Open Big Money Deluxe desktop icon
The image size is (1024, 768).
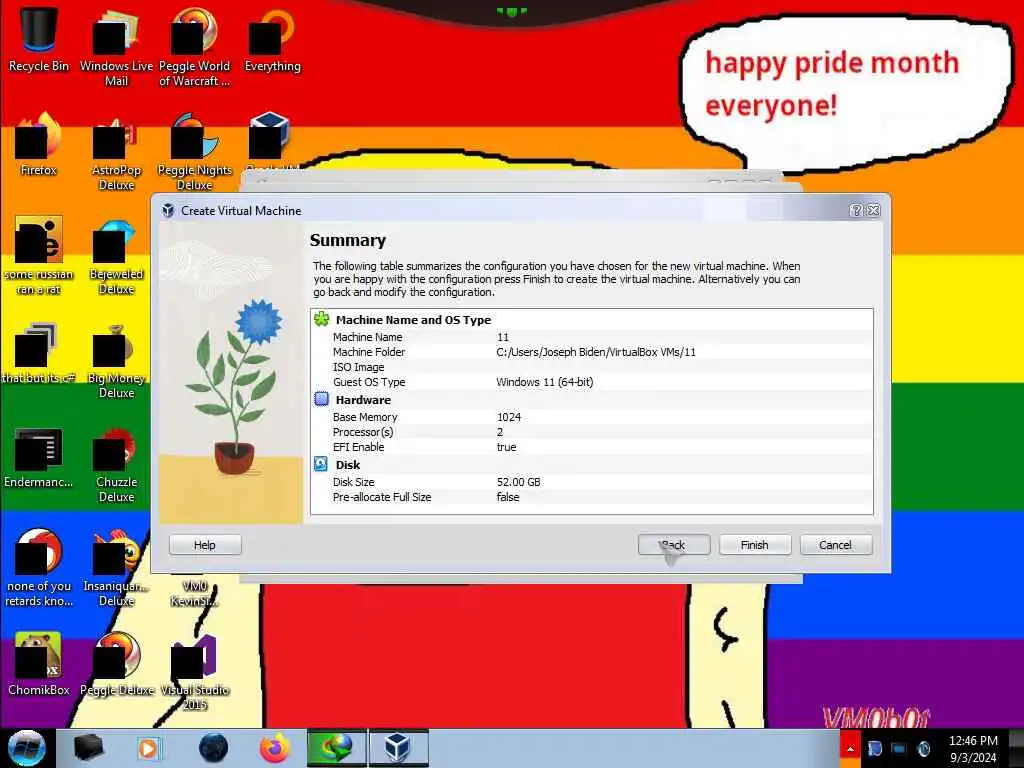pos(116,360)
